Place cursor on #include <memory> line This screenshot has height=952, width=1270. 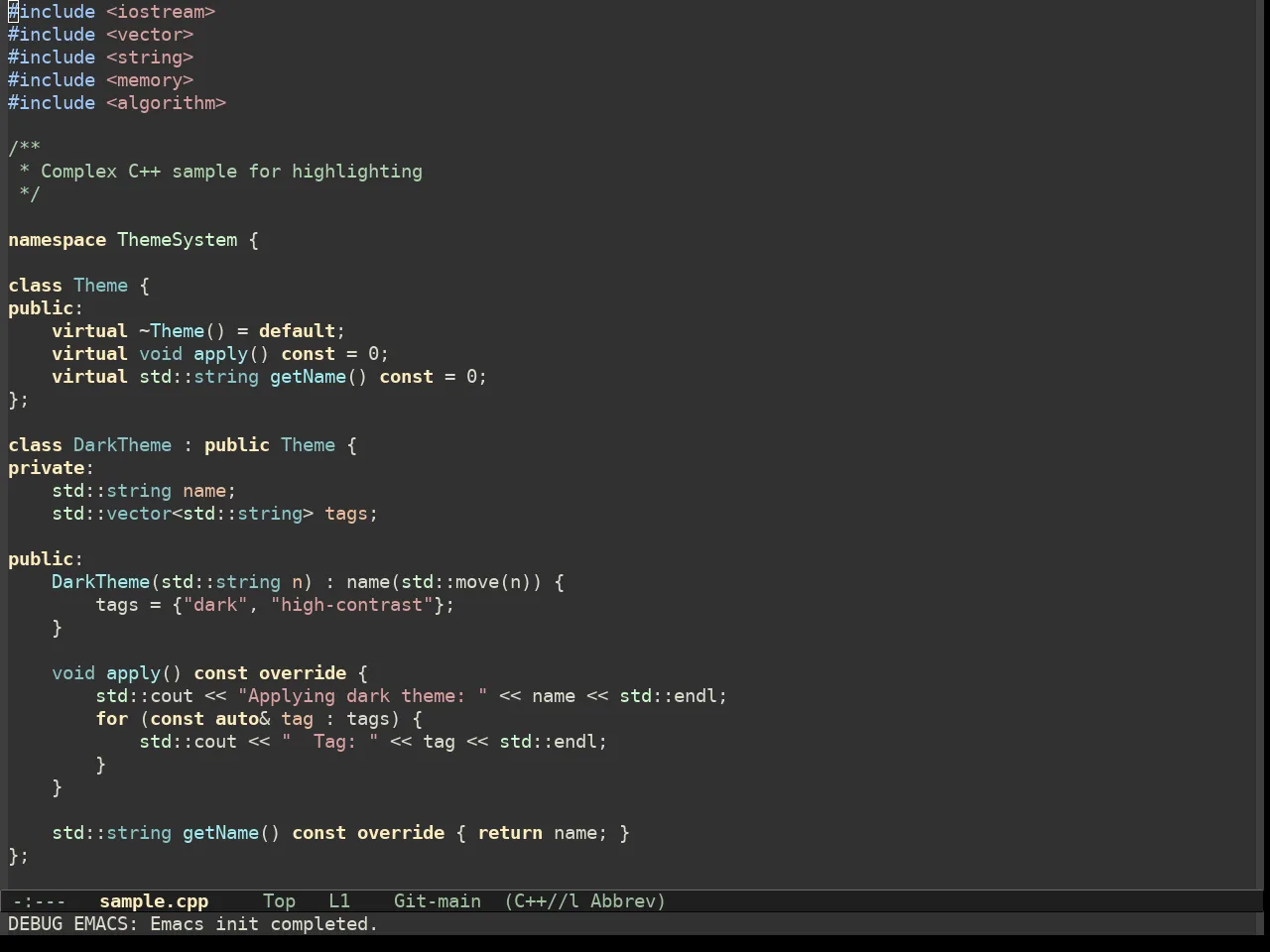tap(101, 80)
